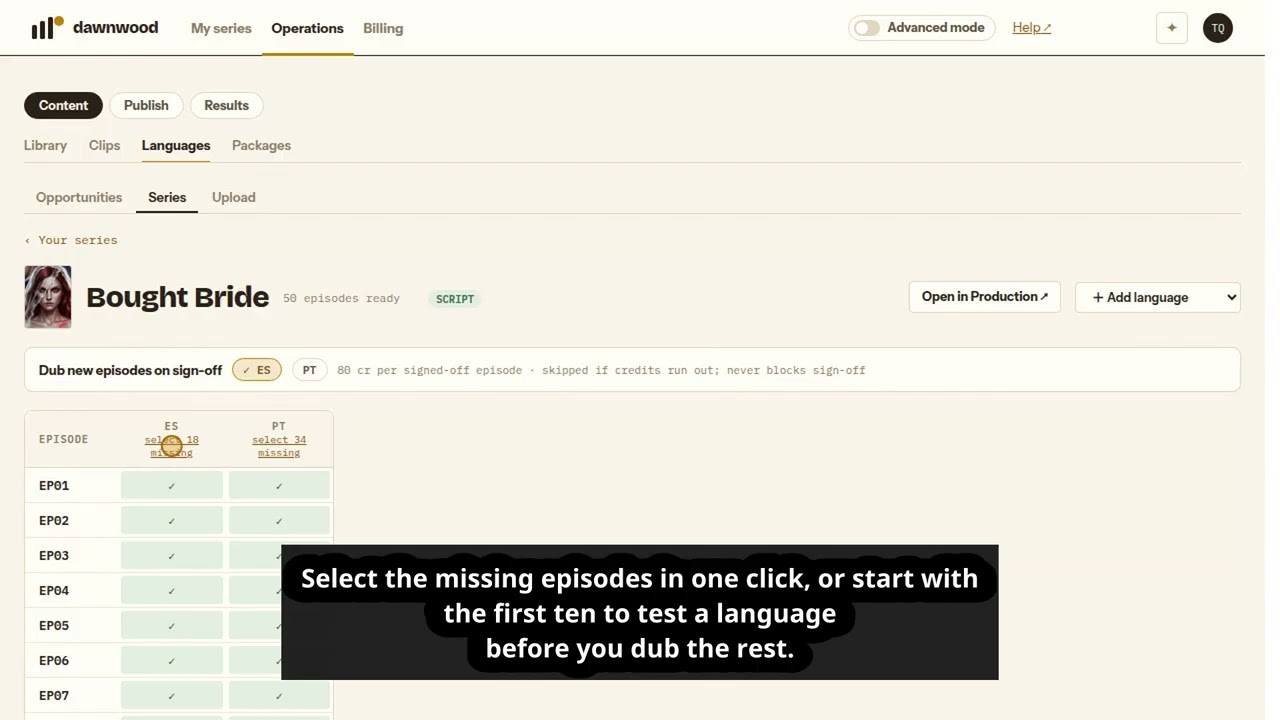Image resolution: width=1280 pixels, height=720 pixels.
Task: Click EP04 ES checkmark cell
Action: click(171, 591)
